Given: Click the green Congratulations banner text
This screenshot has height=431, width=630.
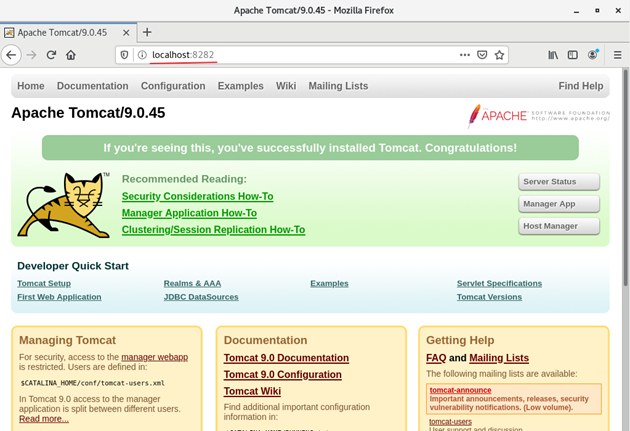Looking at the screenshot, I should pyautogui.click(x=310, y=148).
